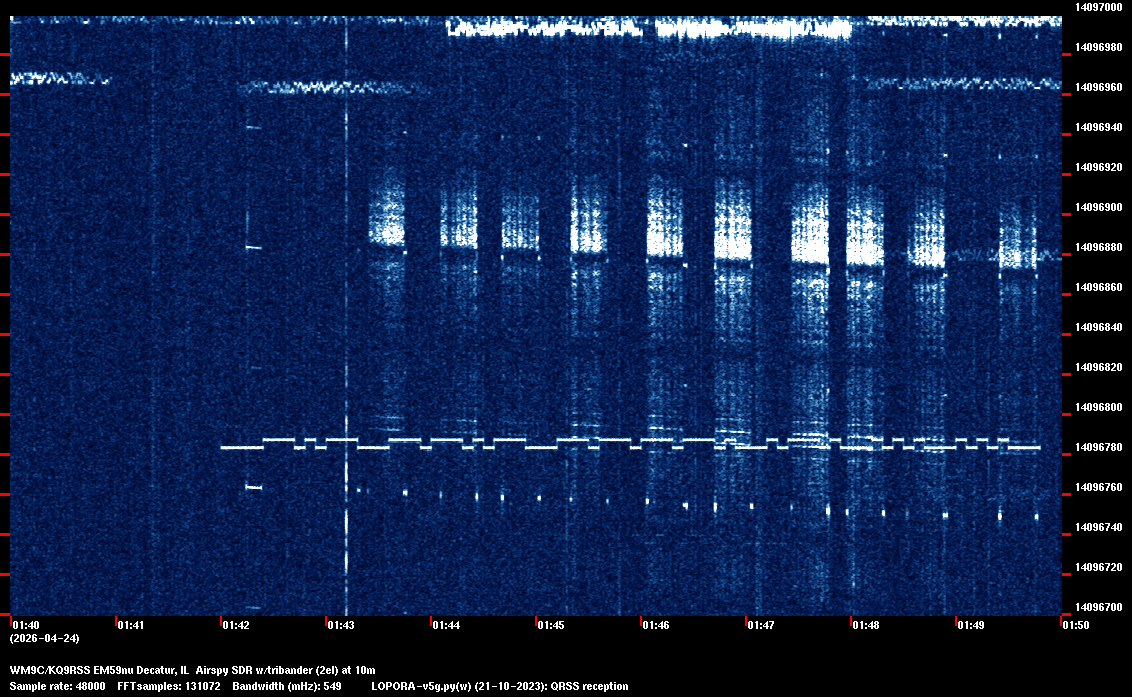The image size is (1132, 697).
Task: Click the 14096840 frequency label
Action: (1099, 327)
